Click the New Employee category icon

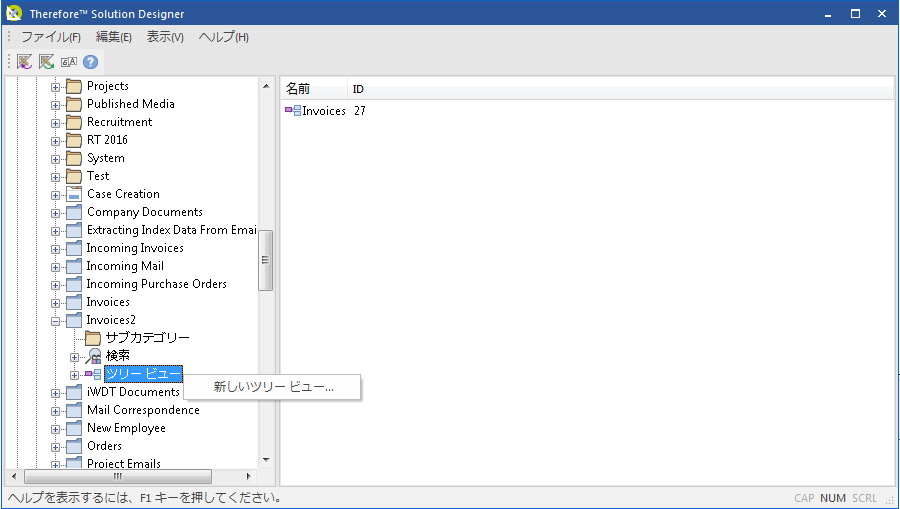click(73, 428)
